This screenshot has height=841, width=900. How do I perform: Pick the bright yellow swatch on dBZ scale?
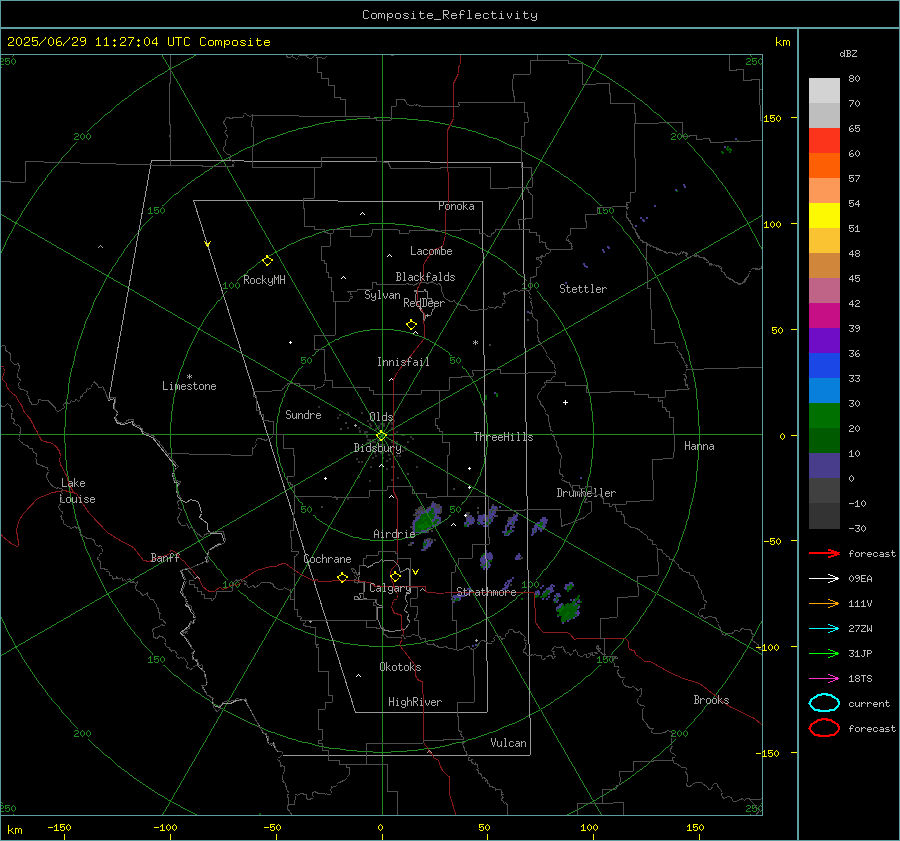[824, 216]
